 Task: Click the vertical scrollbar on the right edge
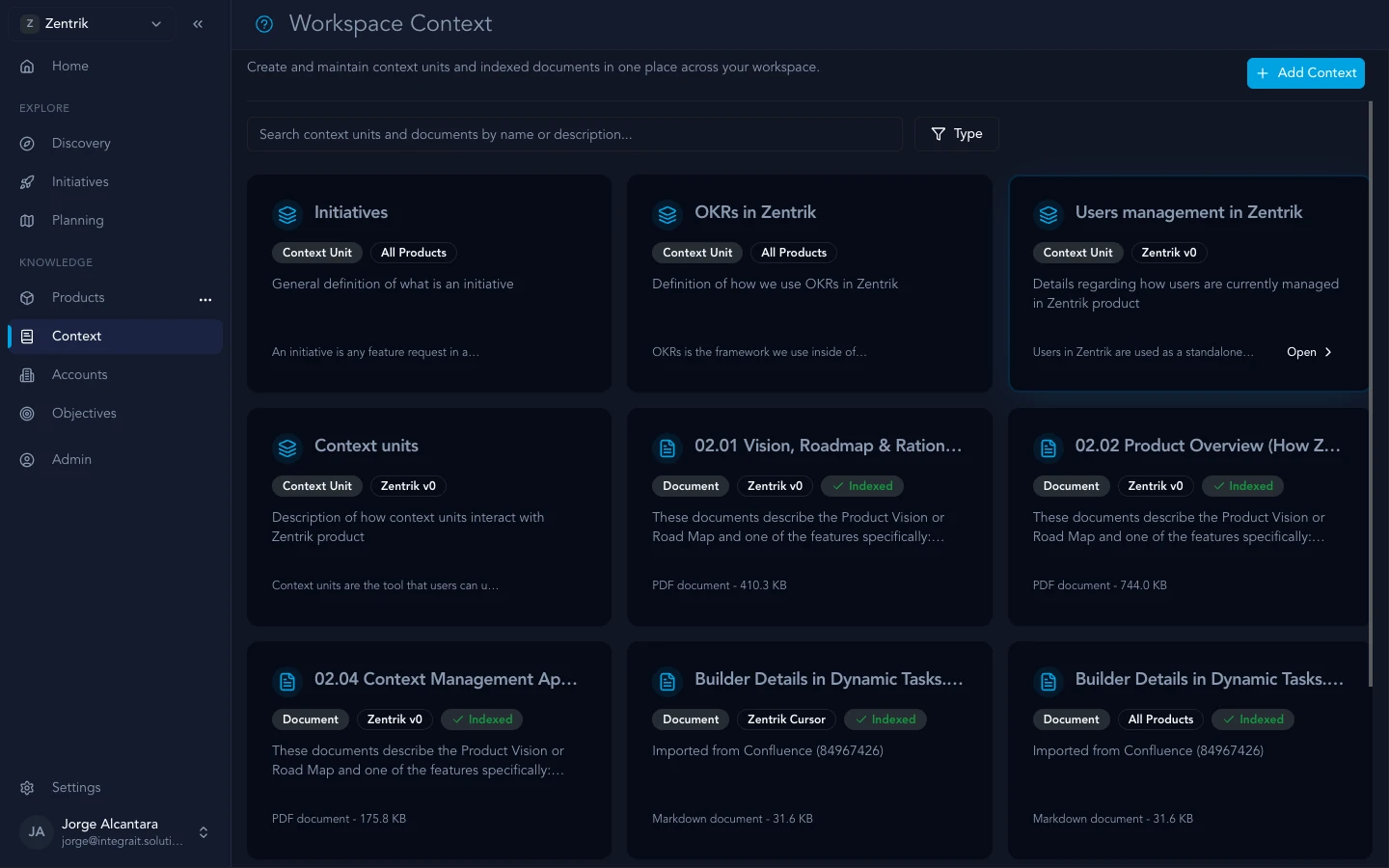1370,386
